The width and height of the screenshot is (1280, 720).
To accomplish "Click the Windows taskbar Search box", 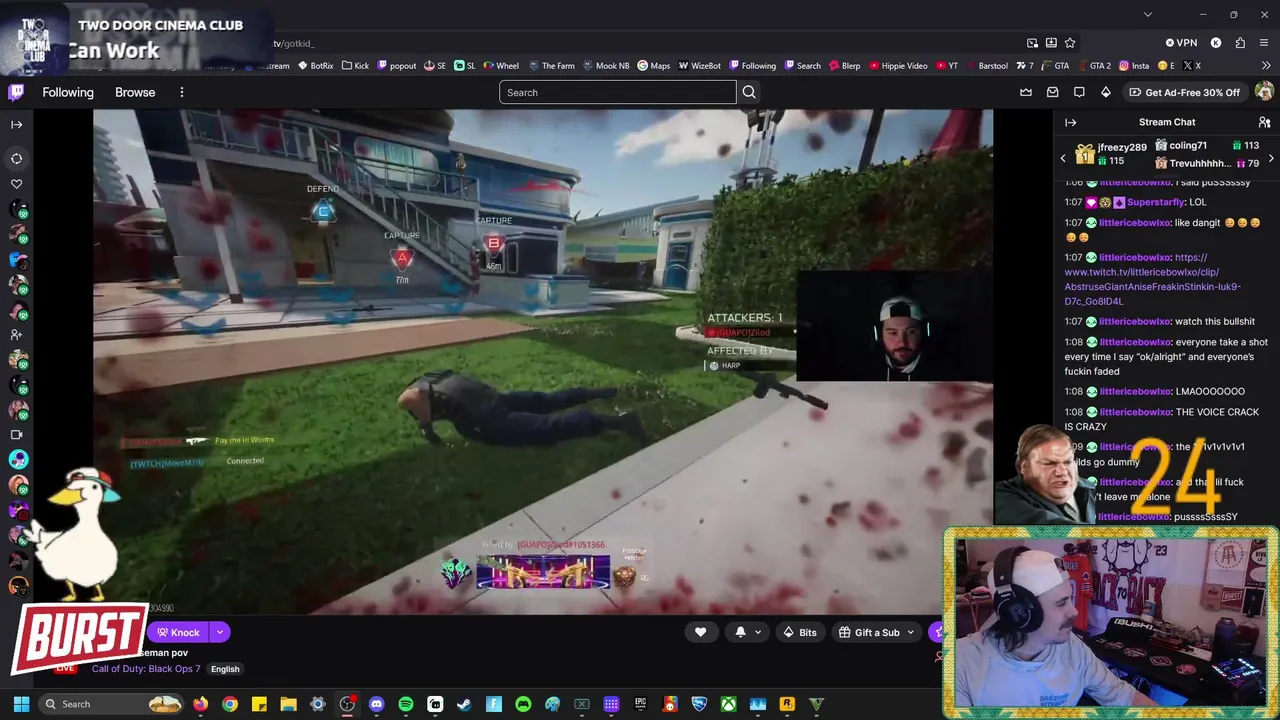I will 112,704.
